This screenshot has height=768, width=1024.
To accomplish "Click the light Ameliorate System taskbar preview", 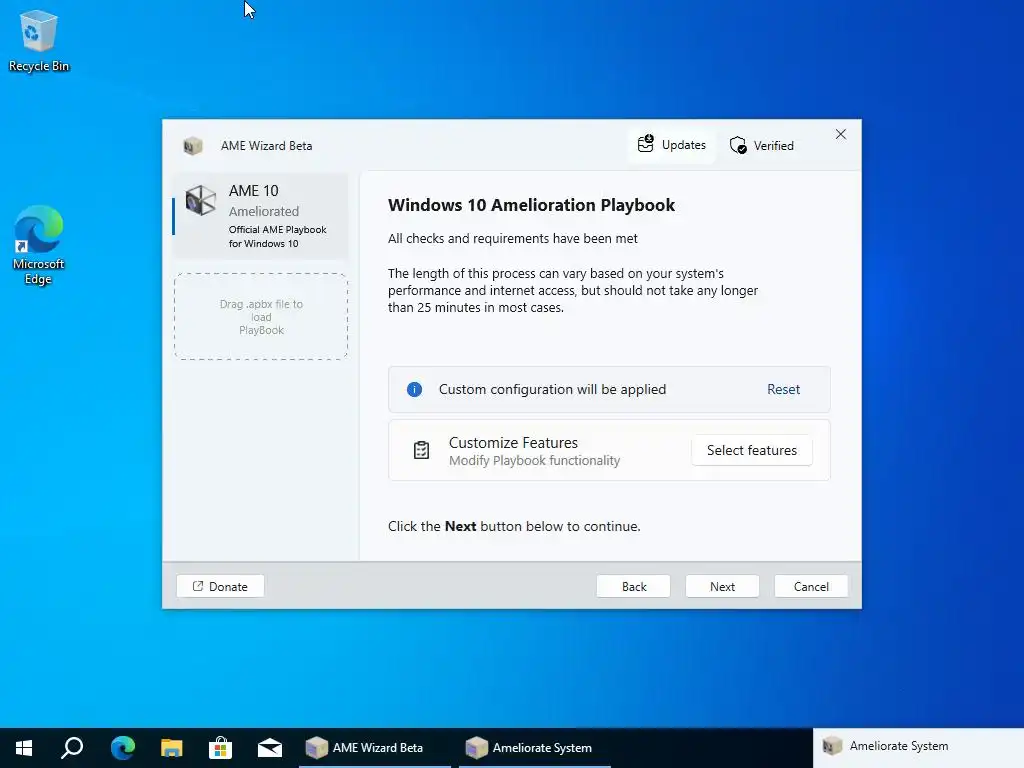I will [x=918, y=746].
